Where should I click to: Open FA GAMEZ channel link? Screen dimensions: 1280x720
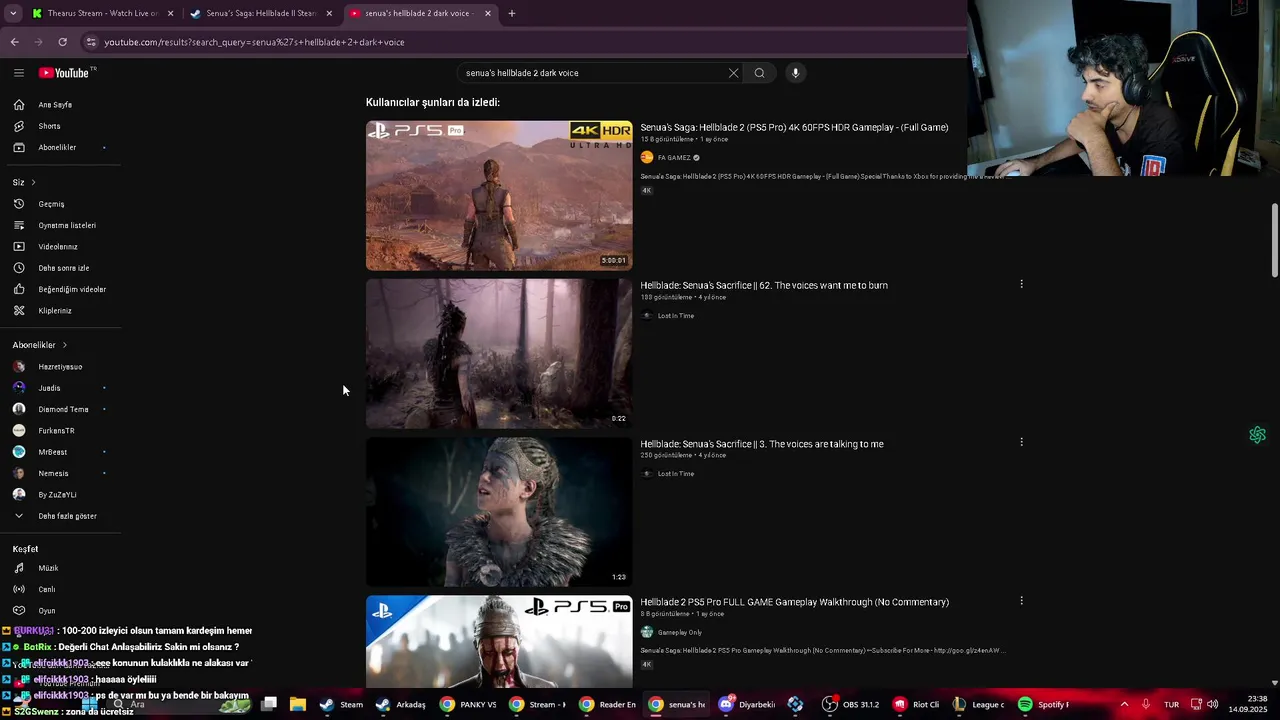click(674, 157)
